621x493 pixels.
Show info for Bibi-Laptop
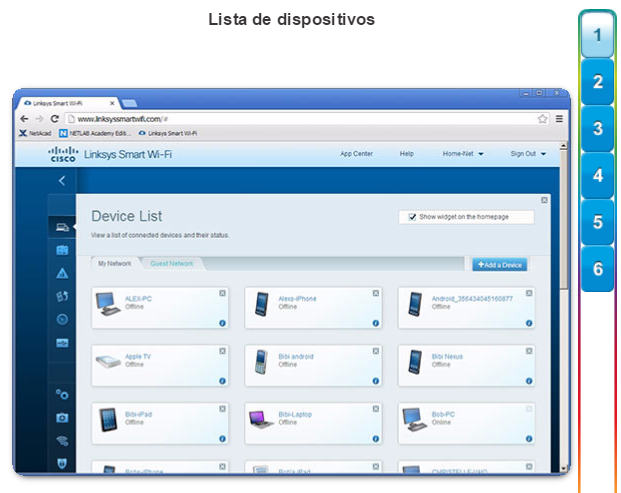375,439
